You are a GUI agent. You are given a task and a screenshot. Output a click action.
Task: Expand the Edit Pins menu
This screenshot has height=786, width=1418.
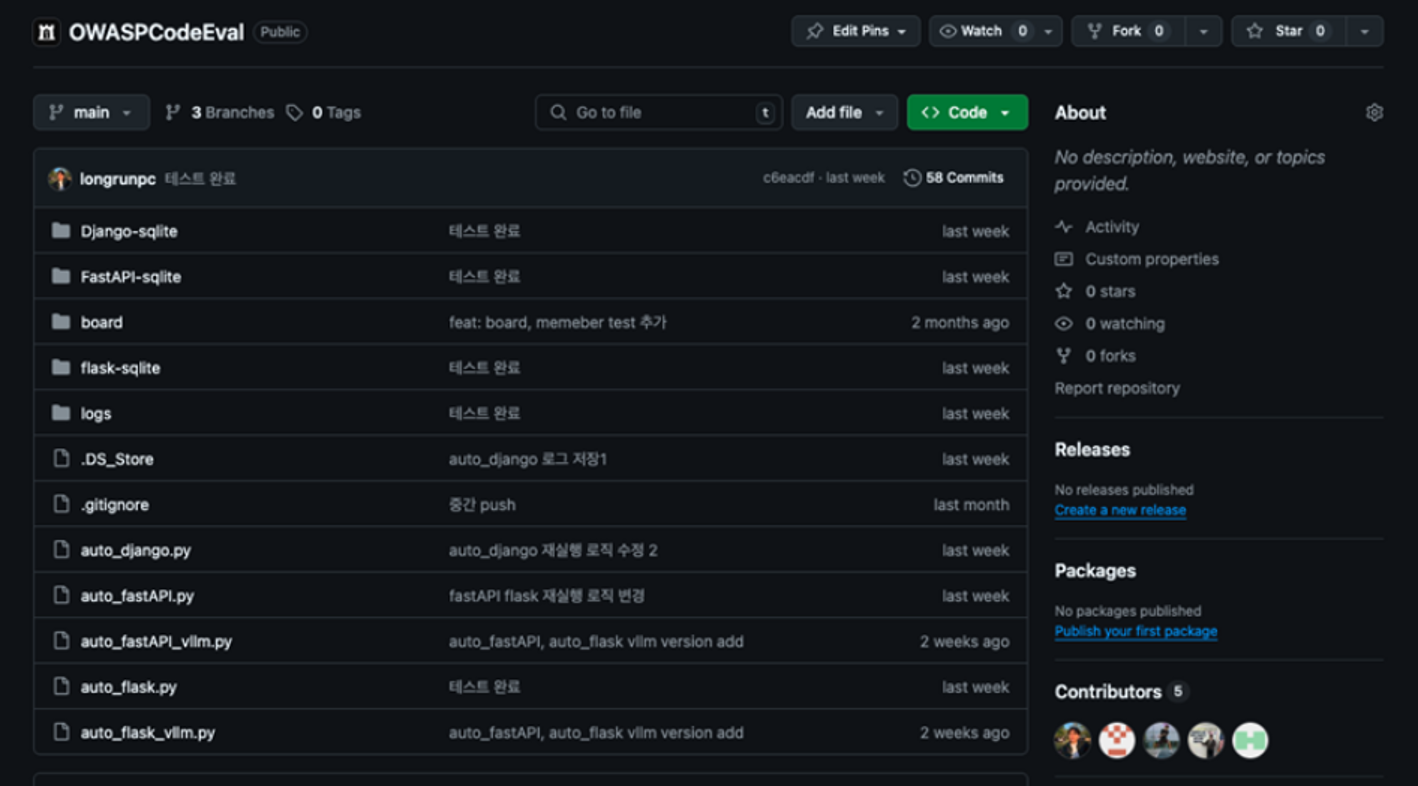tap(855, 31)
